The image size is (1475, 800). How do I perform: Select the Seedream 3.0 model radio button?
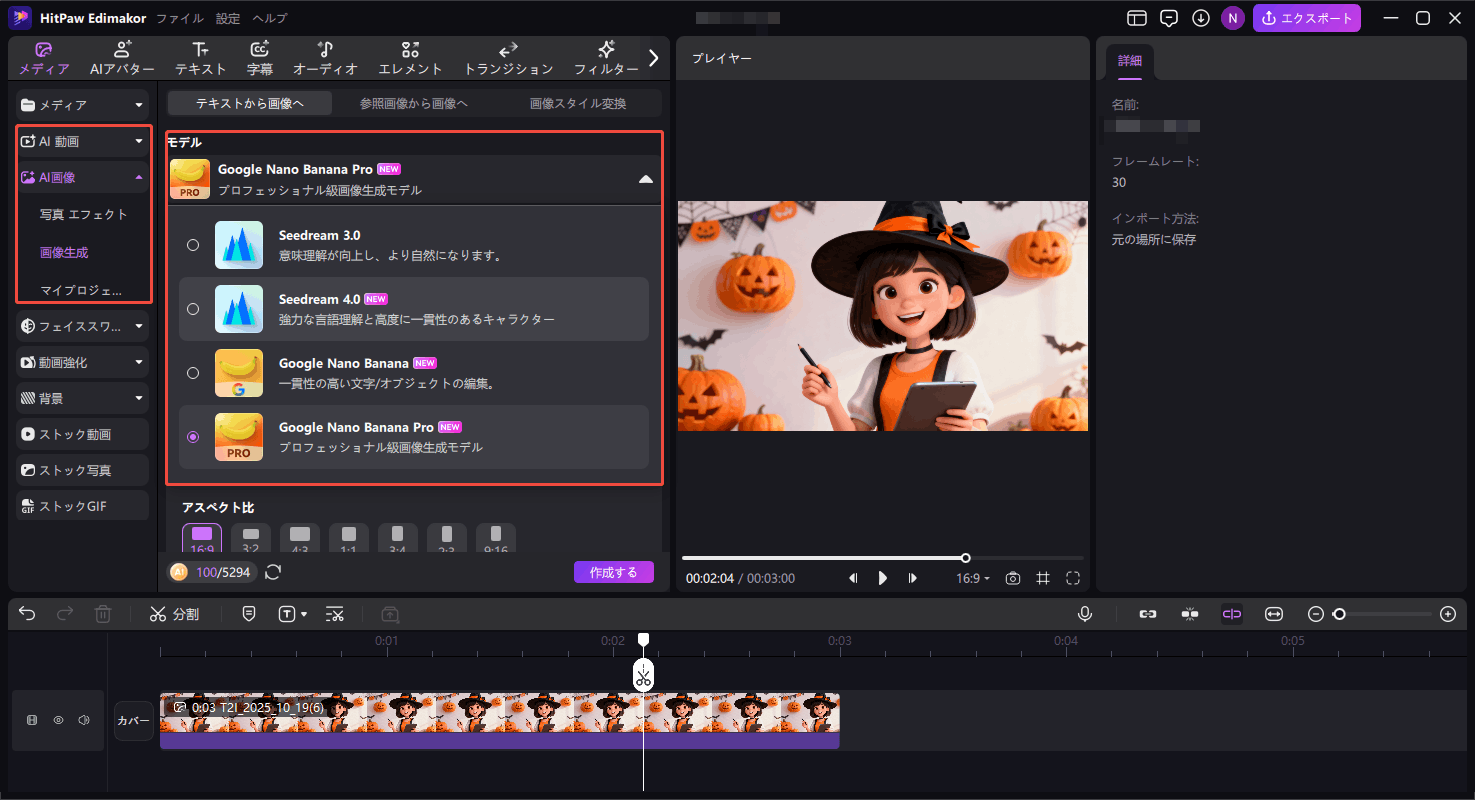(x=193, y=245)
